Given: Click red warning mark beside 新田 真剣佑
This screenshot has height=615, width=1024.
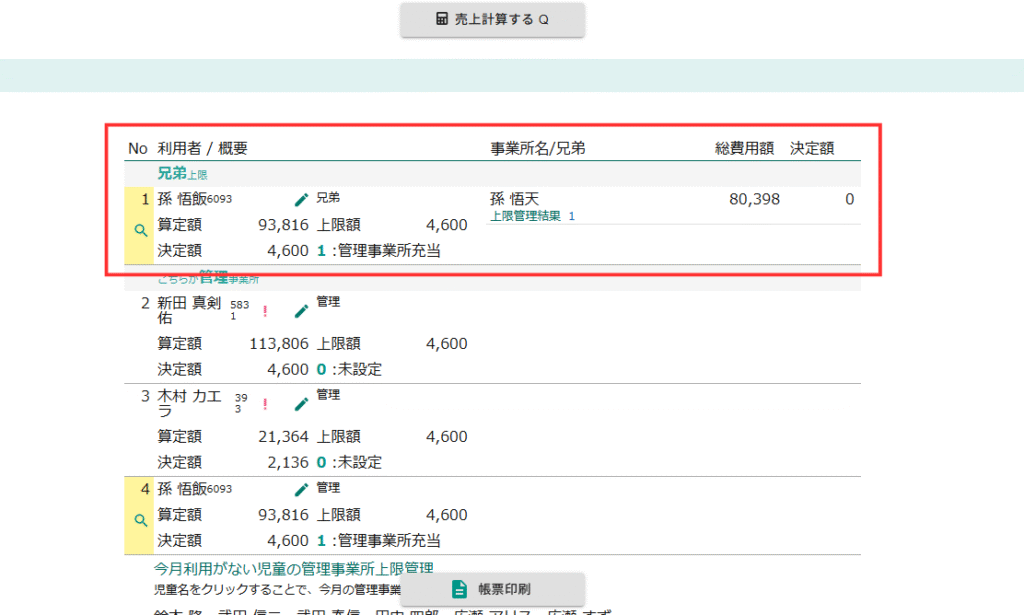Looking at the screenshot, I should pyautogui.click(x=265, y=311).
